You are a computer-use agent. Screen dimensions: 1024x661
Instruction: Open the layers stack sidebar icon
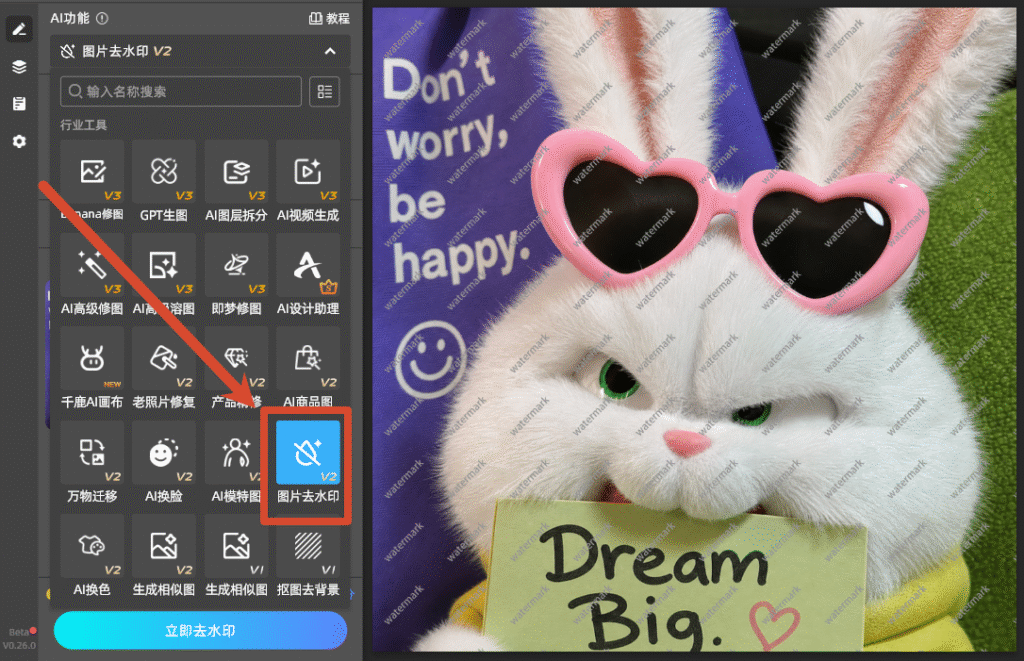(19, 67)
